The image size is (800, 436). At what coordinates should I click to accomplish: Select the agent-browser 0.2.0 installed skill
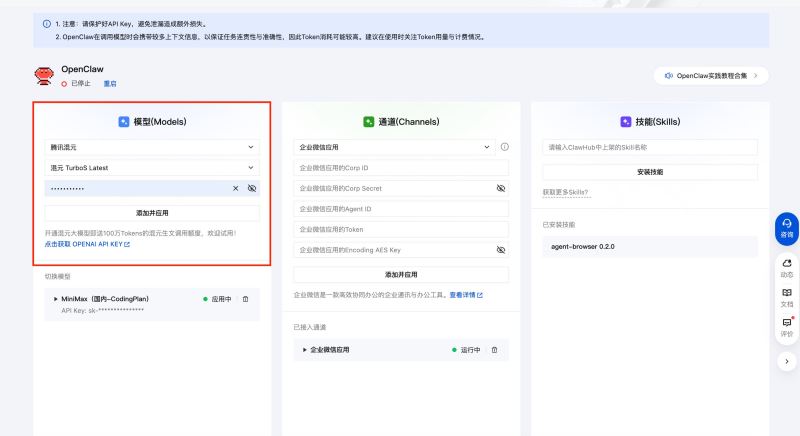(x=650, y=246)
